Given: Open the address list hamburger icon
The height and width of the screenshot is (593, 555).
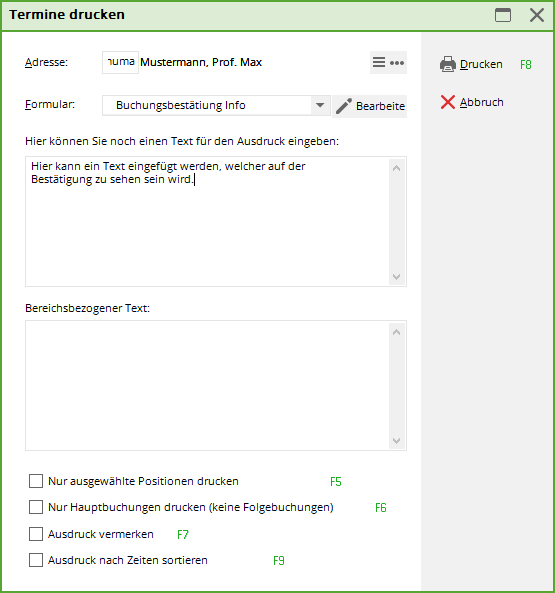Looking at the screenshot, I should pyautogui.click(x=379, y=62).
